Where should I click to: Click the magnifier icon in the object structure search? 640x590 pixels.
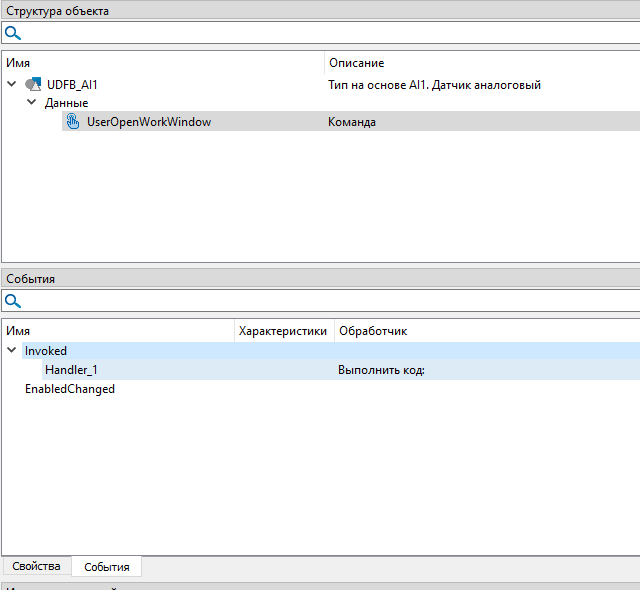pos(13,33)
